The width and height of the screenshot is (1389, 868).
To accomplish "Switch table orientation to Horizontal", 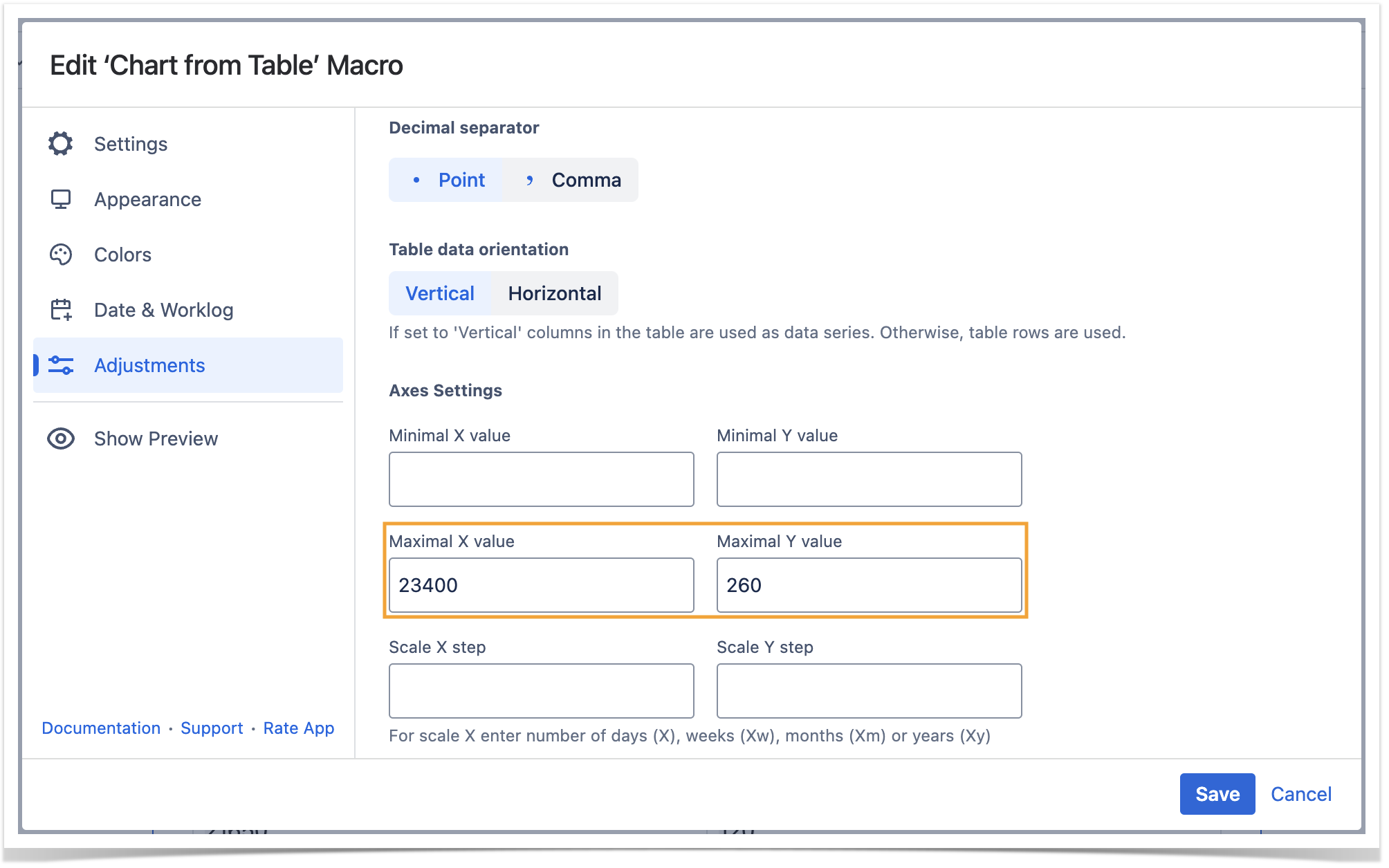I will 555,293.
